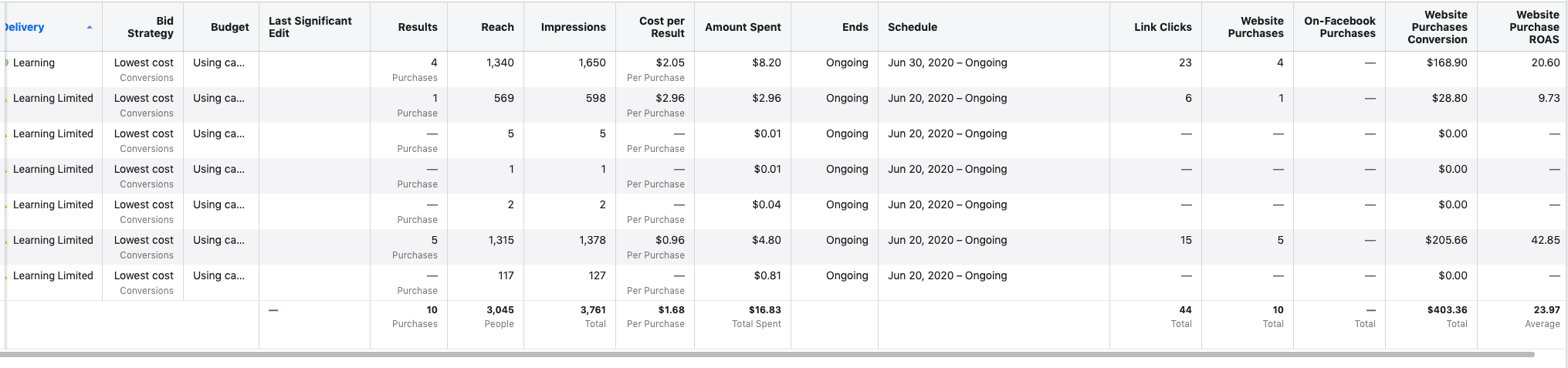1568x368 pixels.
Task: Click the Bid Strategy column header
Action: 150,27
